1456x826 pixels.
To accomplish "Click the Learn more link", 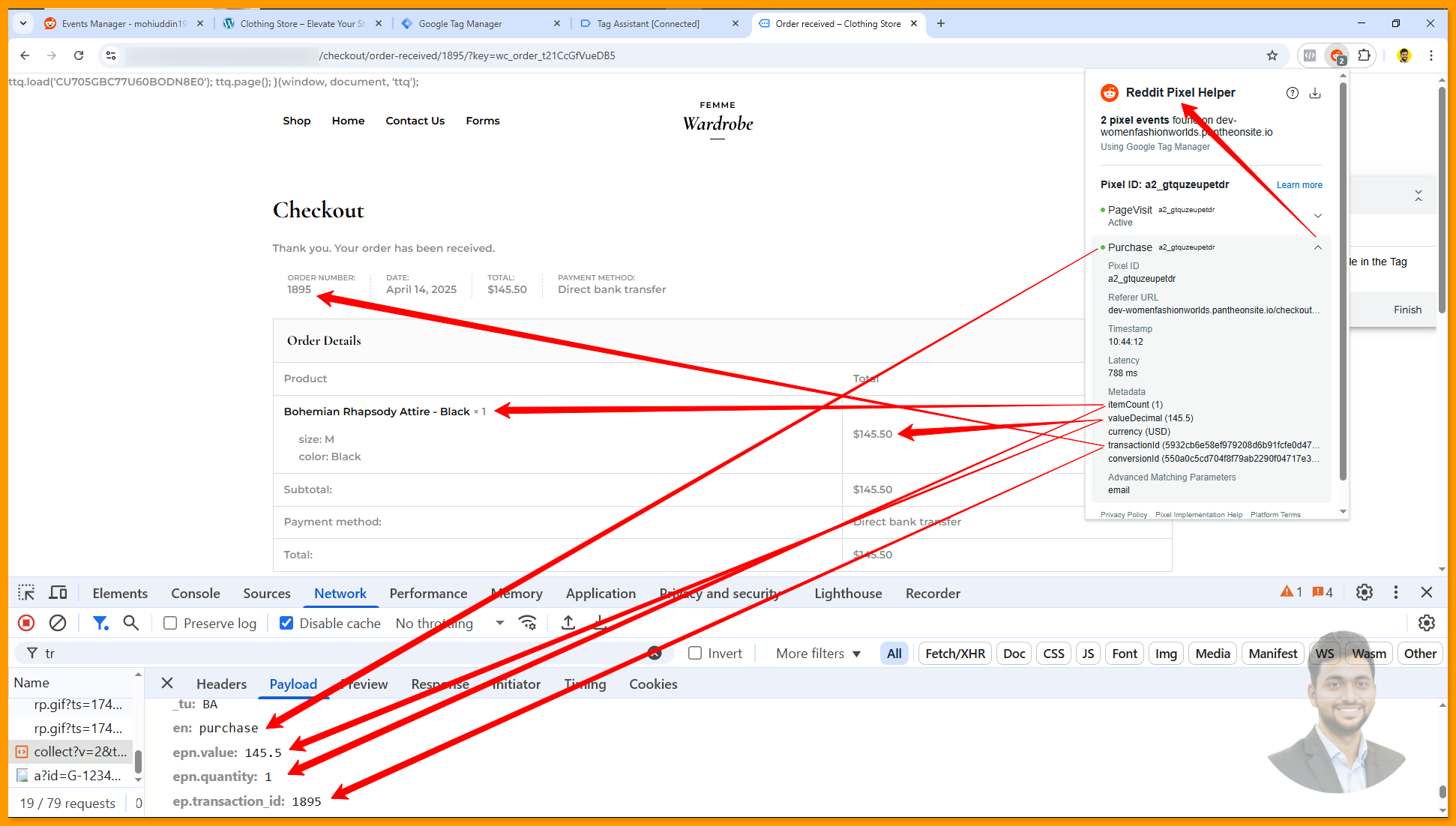I will coord(1299,185).
